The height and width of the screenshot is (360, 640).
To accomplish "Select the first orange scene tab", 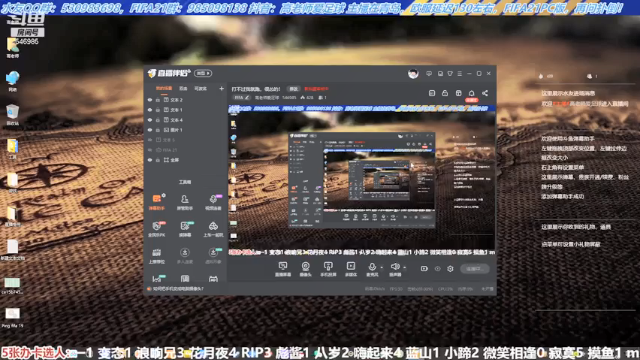I will tap(164, 89).
